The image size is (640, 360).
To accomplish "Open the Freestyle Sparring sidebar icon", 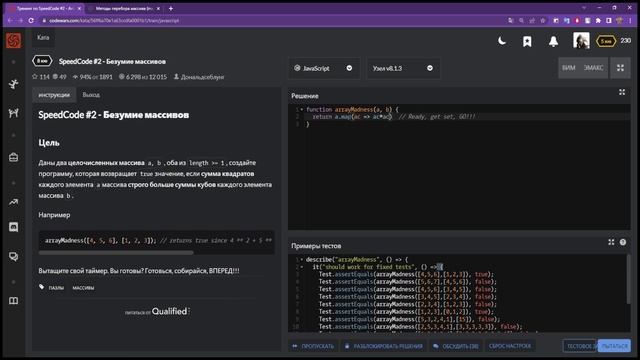I will click(x=13, y=113).
